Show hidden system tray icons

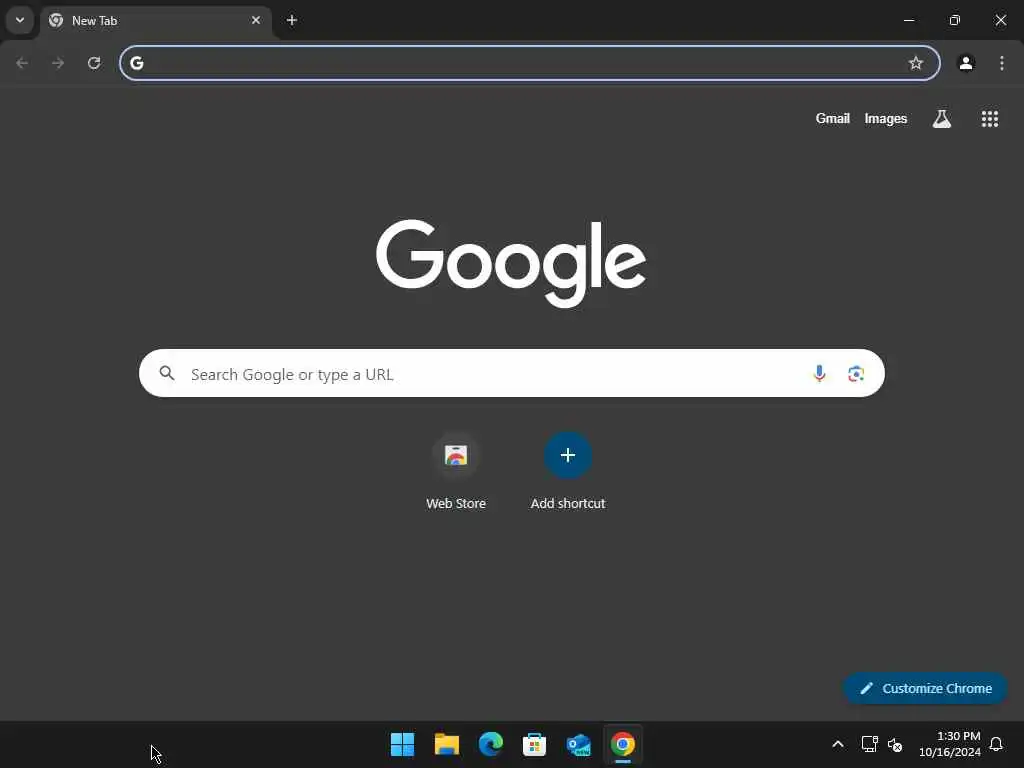pos(837,744)
